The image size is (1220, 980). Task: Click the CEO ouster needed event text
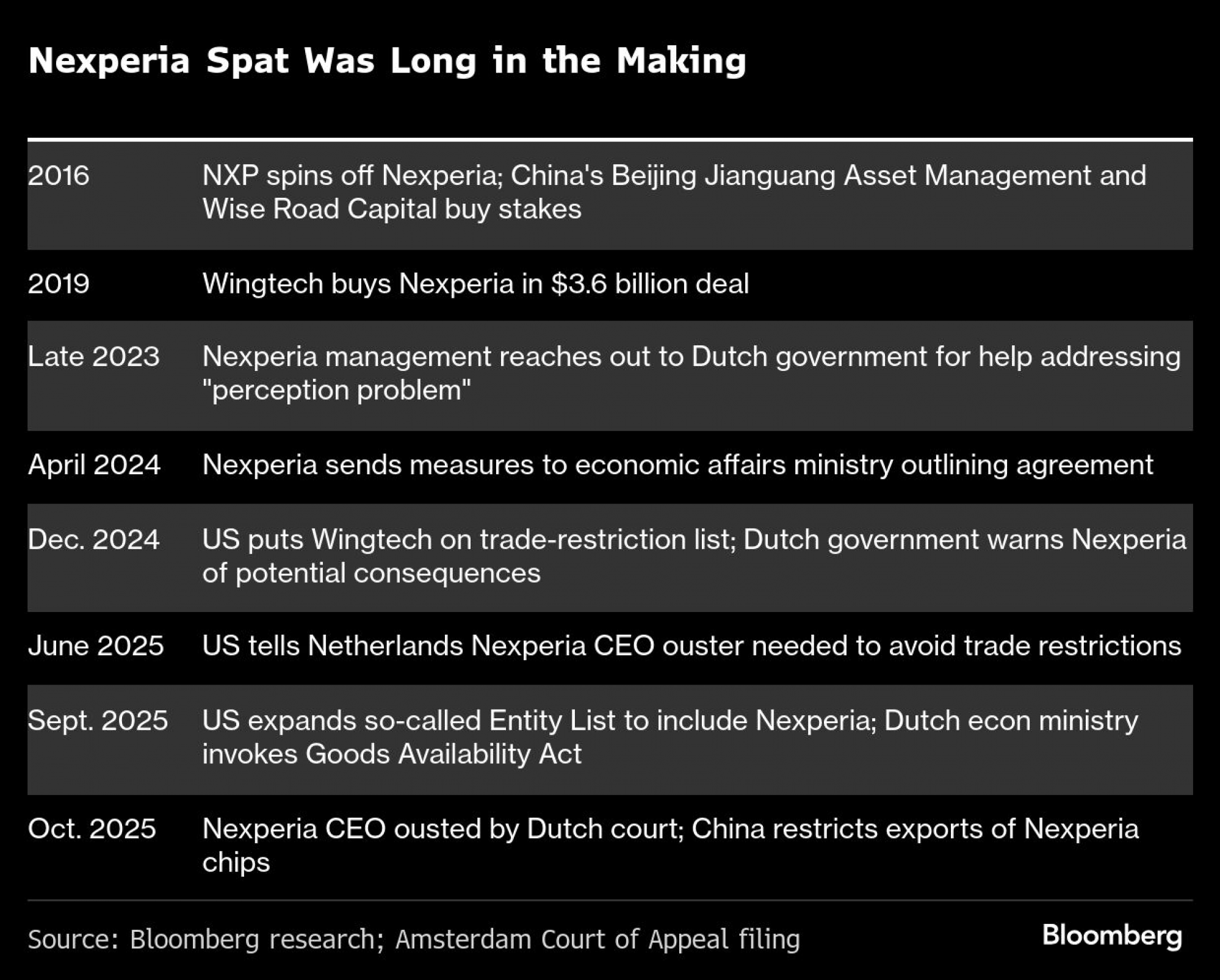point(691,646)
